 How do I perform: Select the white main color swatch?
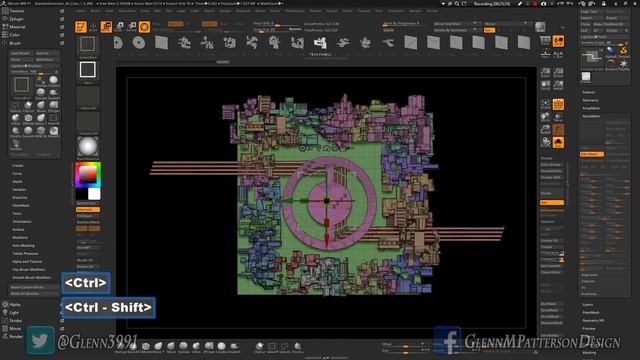94,194
